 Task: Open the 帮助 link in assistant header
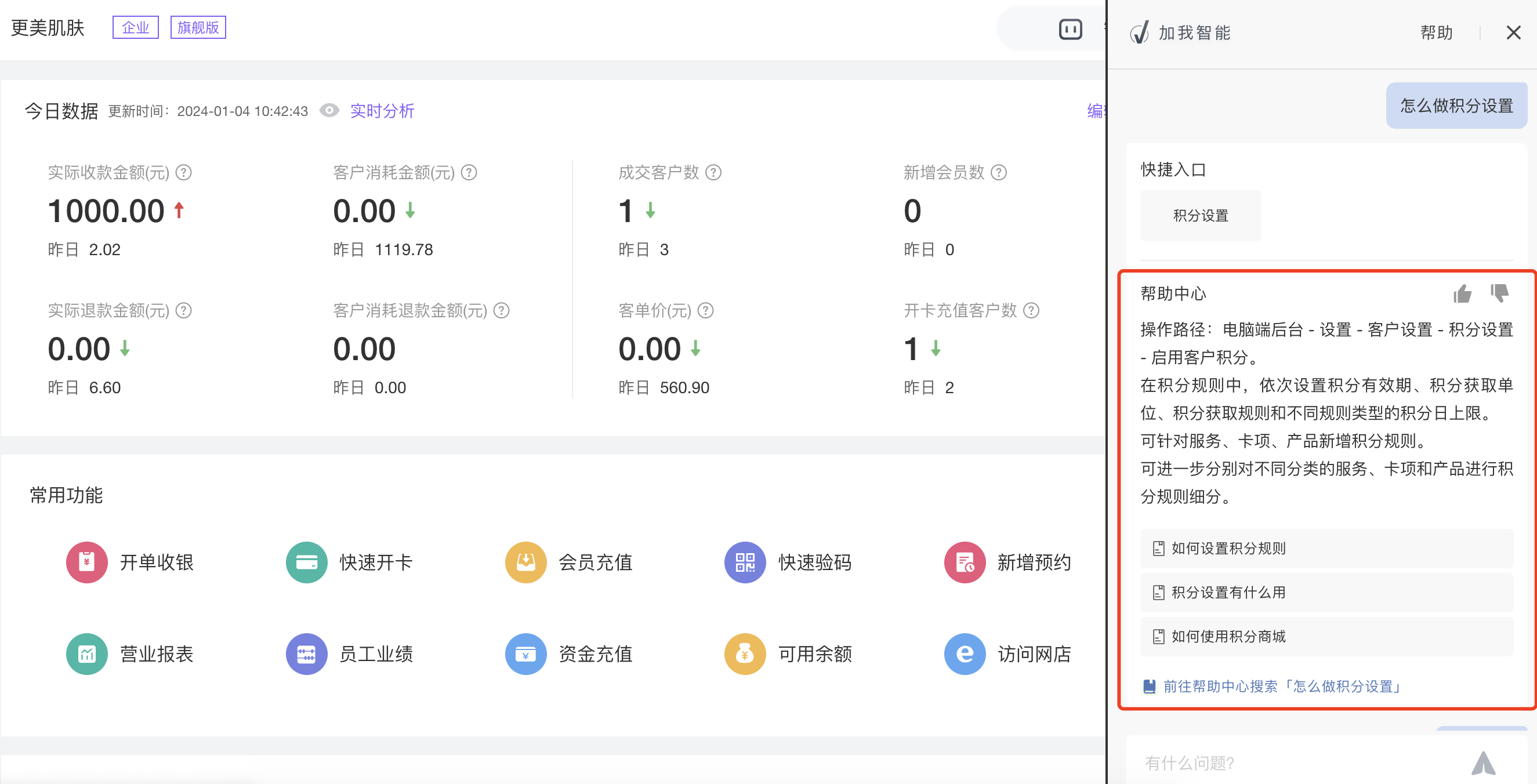coord(1435,33)
